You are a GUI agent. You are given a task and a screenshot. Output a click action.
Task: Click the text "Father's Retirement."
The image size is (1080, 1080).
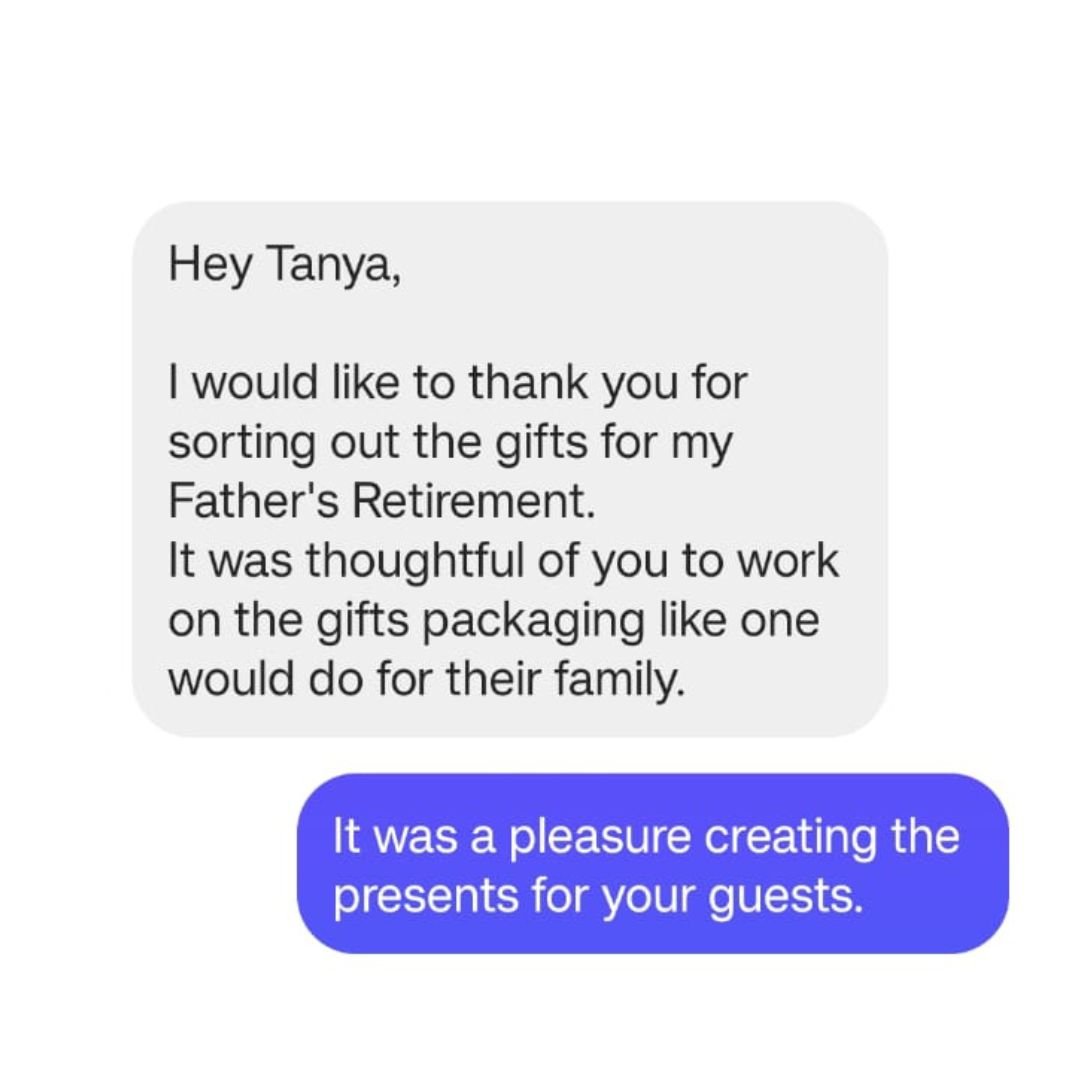(382, 502)
